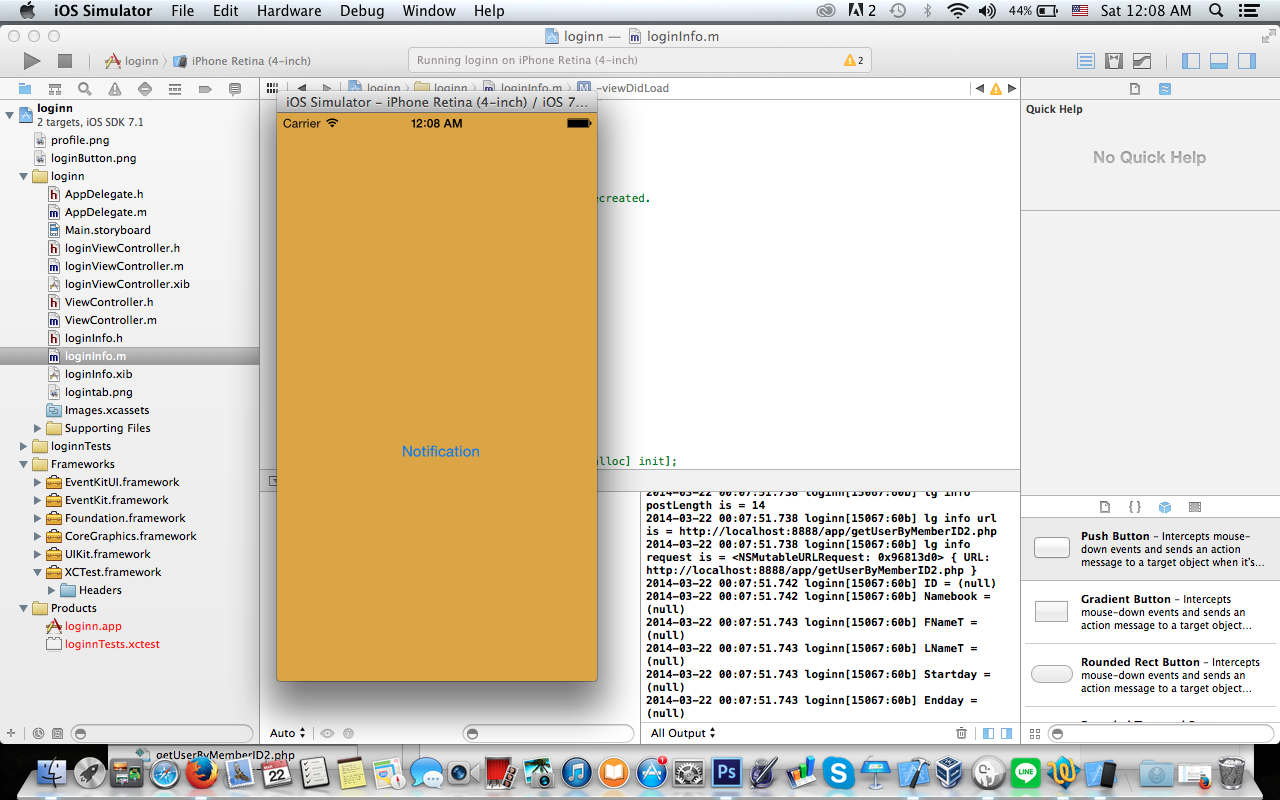Open the Window menu

coord(428,11)
